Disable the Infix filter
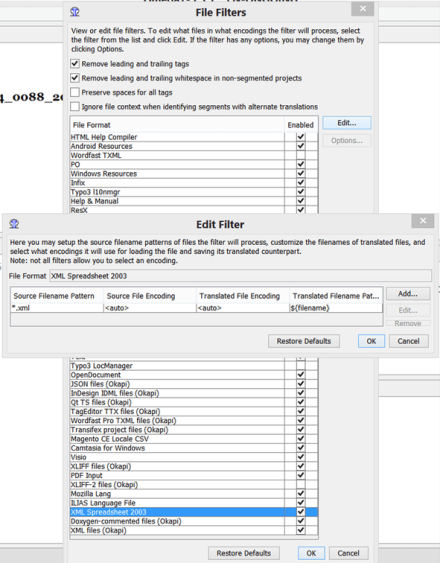Viewport: 440px width, 563px height. [x=301, y=183]
